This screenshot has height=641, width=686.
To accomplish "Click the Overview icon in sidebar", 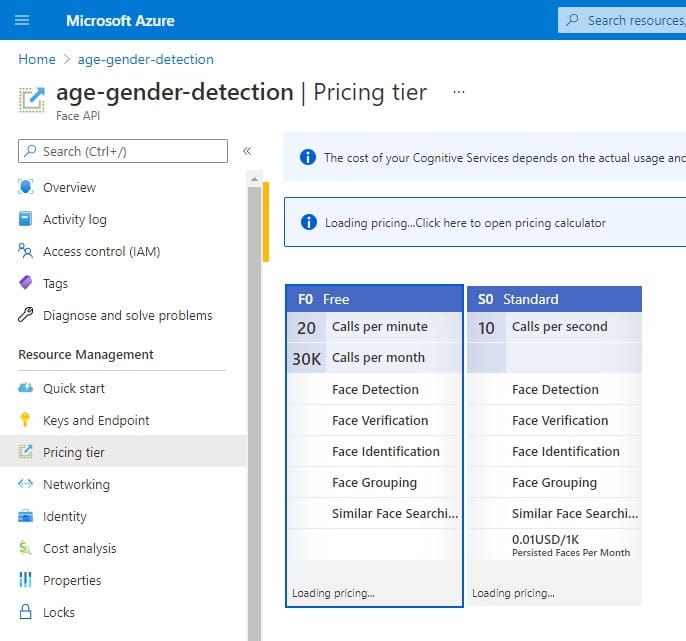I will click(x=25, y=187).
